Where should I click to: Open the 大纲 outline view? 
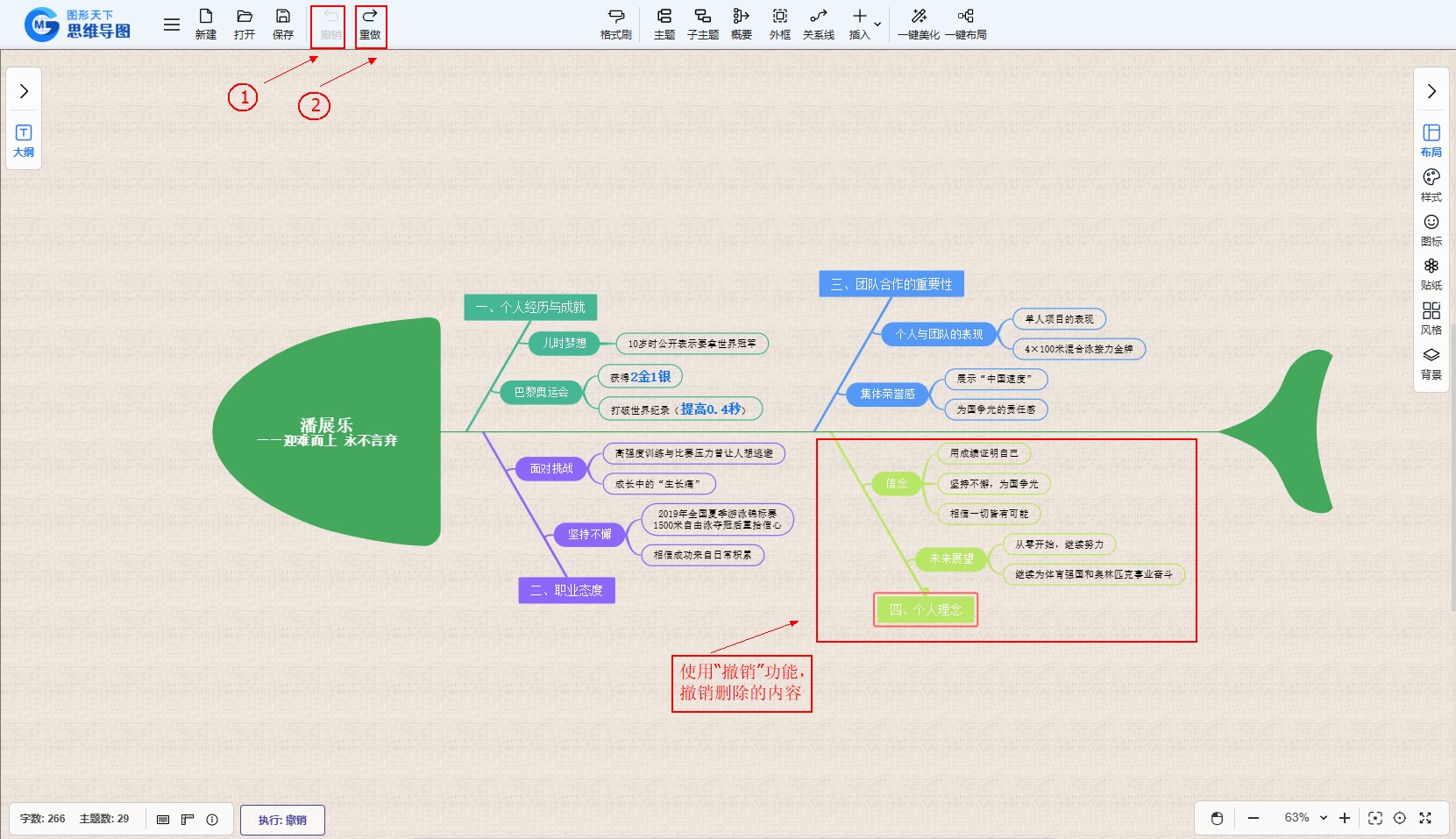point(24,140)
